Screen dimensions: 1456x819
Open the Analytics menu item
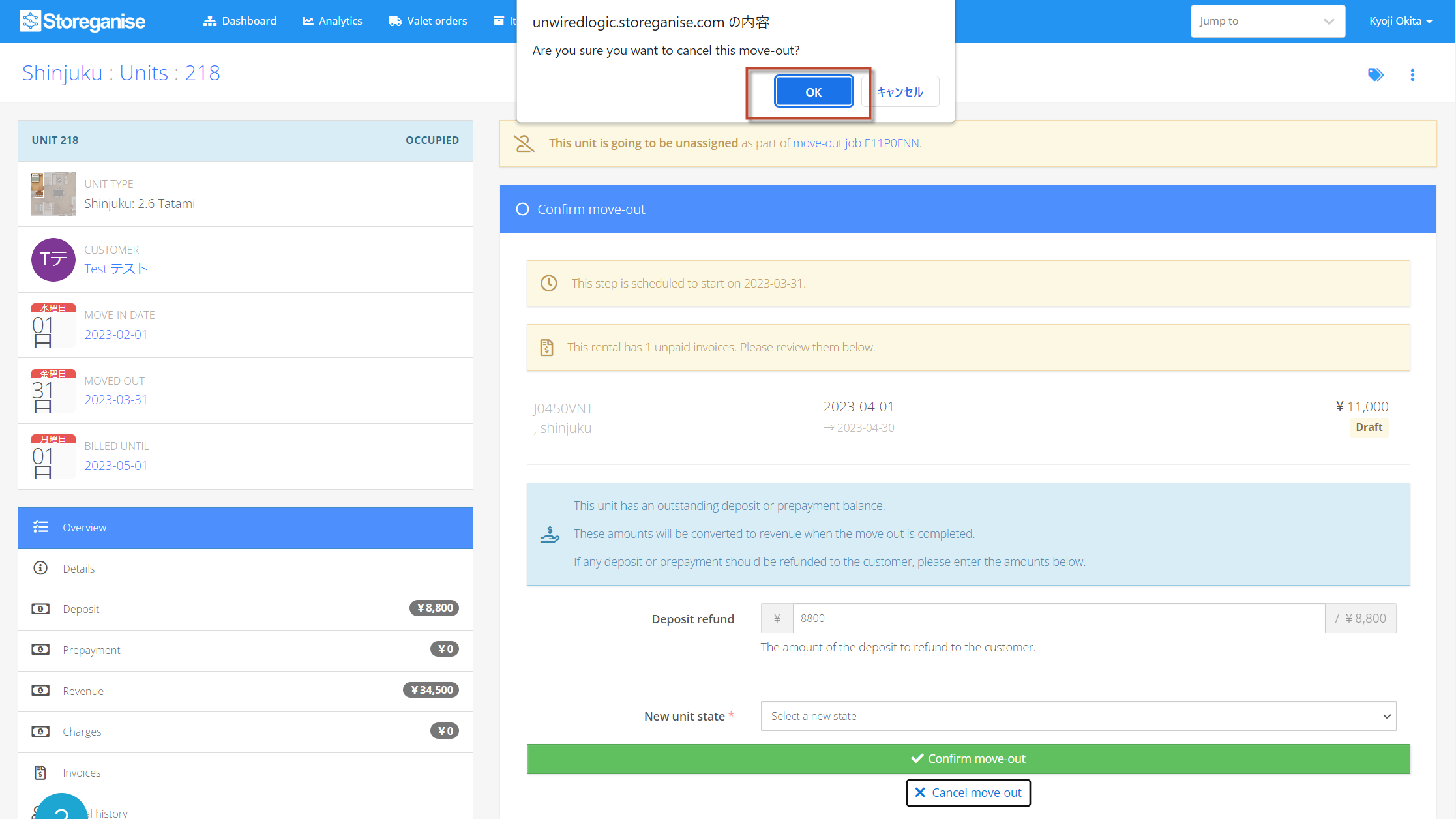[x=332, y=21]
